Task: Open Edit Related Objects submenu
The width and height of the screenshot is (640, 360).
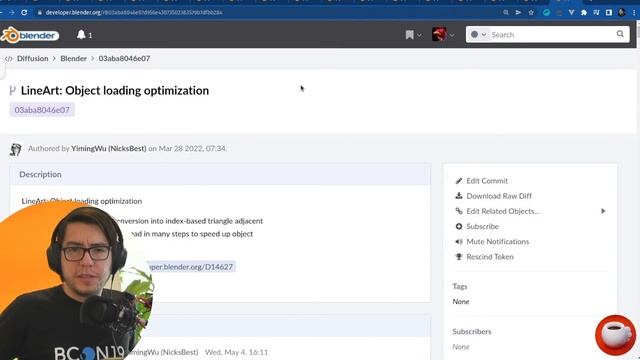Action: tap(503, 211)
